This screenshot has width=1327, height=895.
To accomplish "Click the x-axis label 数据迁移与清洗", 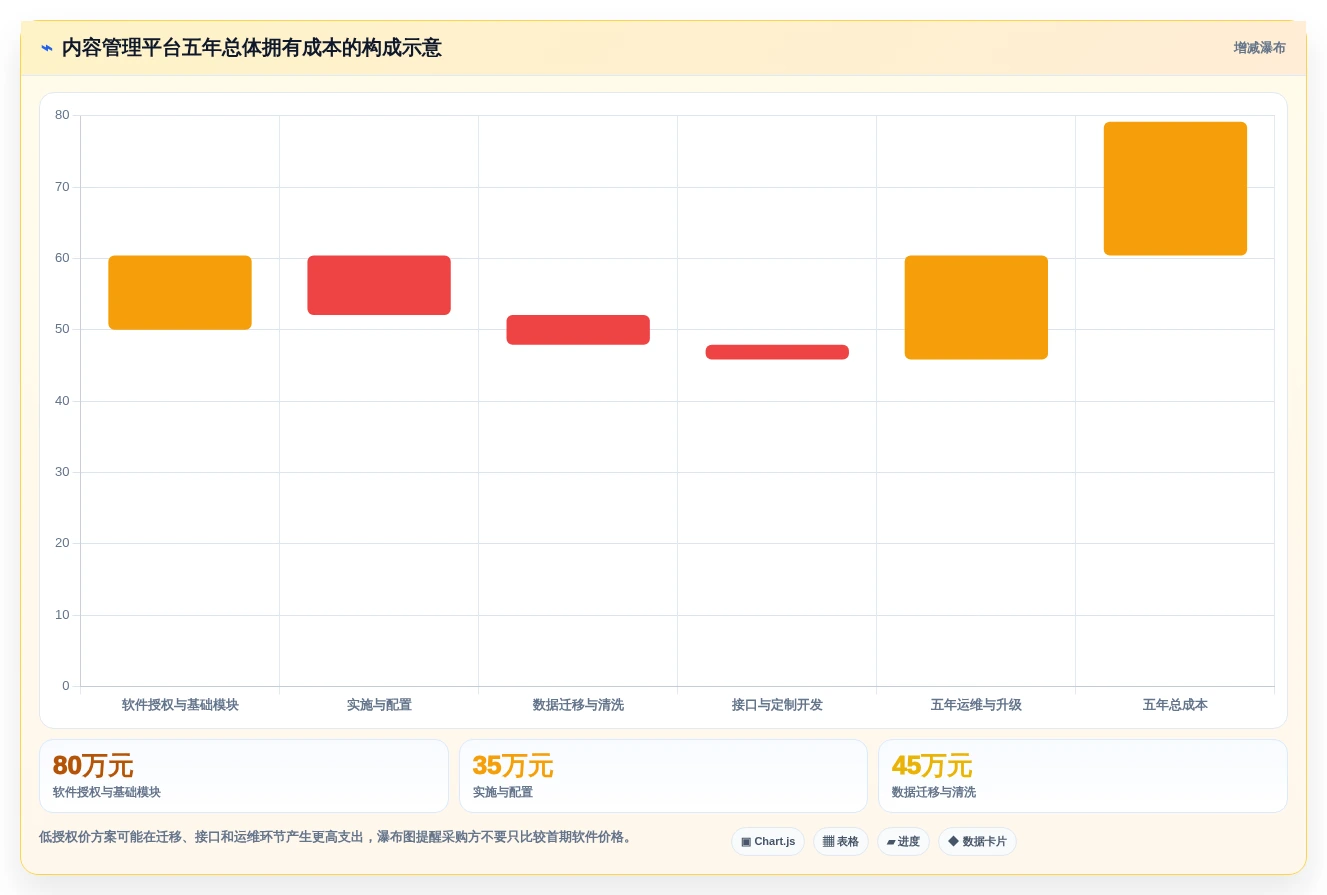I will pos(578,705).
